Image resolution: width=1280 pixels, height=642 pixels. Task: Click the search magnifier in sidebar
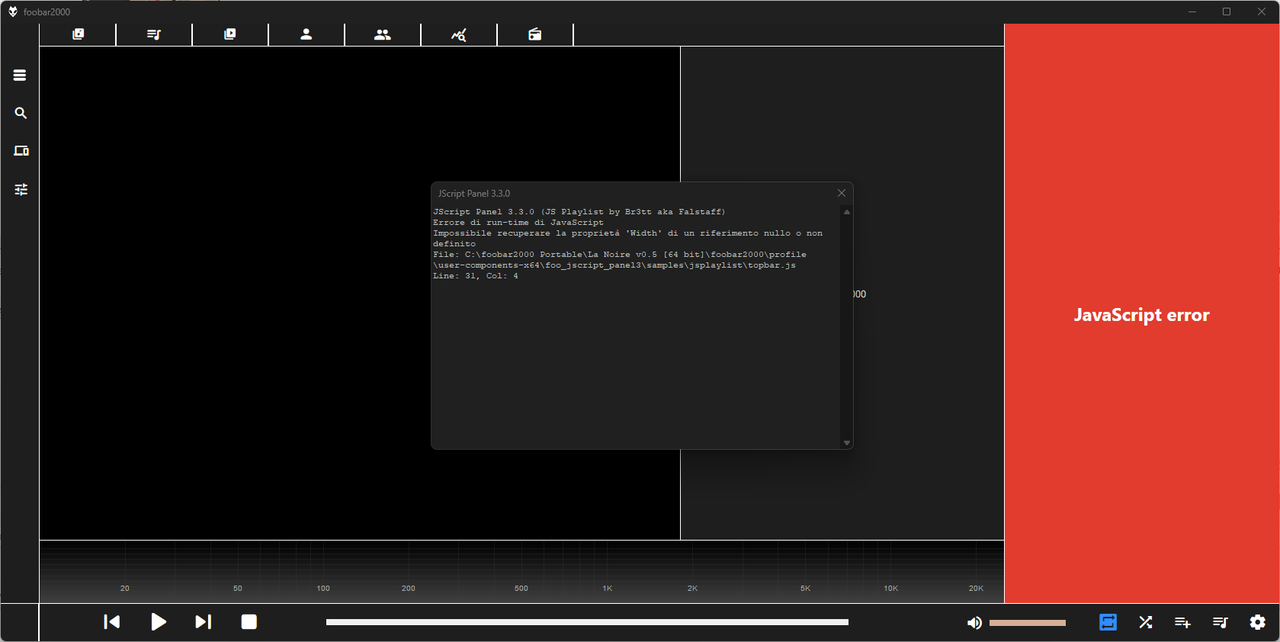(x=20, y=113)
